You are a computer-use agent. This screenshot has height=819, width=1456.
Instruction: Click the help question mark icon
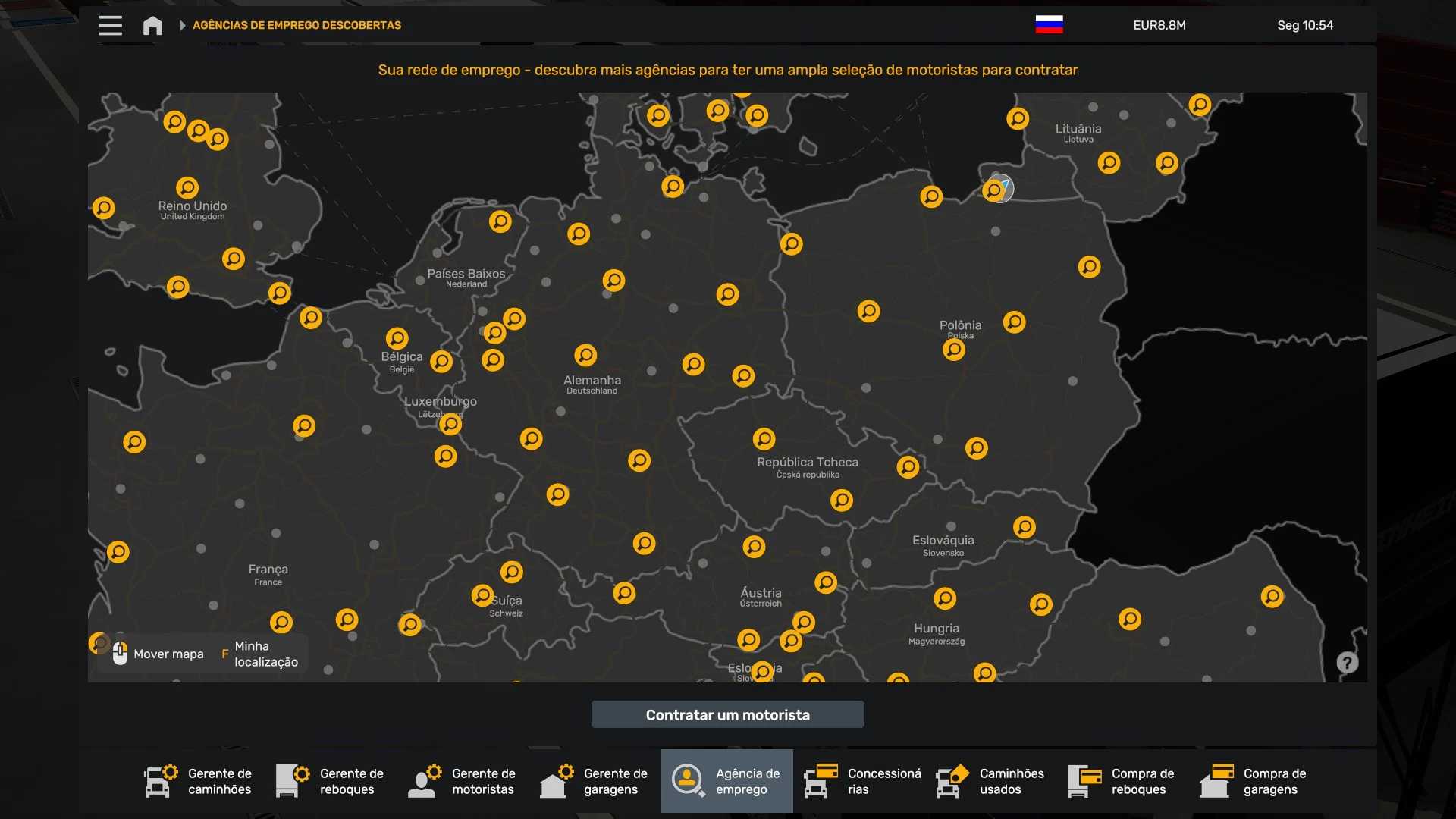coord(1347,663)
